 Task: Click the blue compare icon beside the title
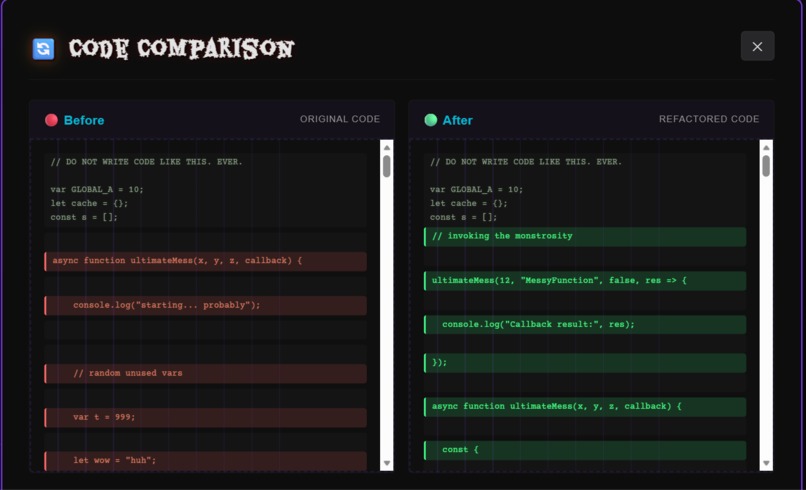[x=43, y=49]
